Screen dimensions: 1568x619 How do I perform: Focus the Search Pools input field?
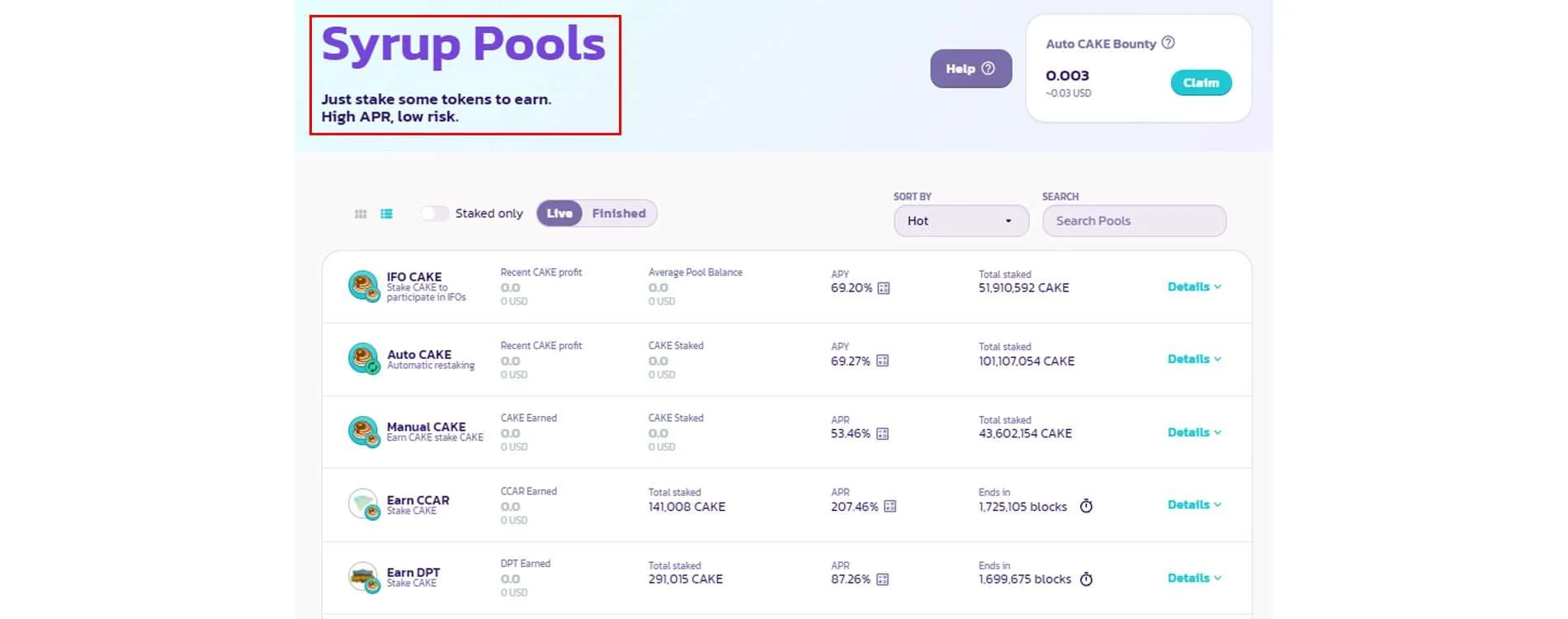tap(1133, 221)
